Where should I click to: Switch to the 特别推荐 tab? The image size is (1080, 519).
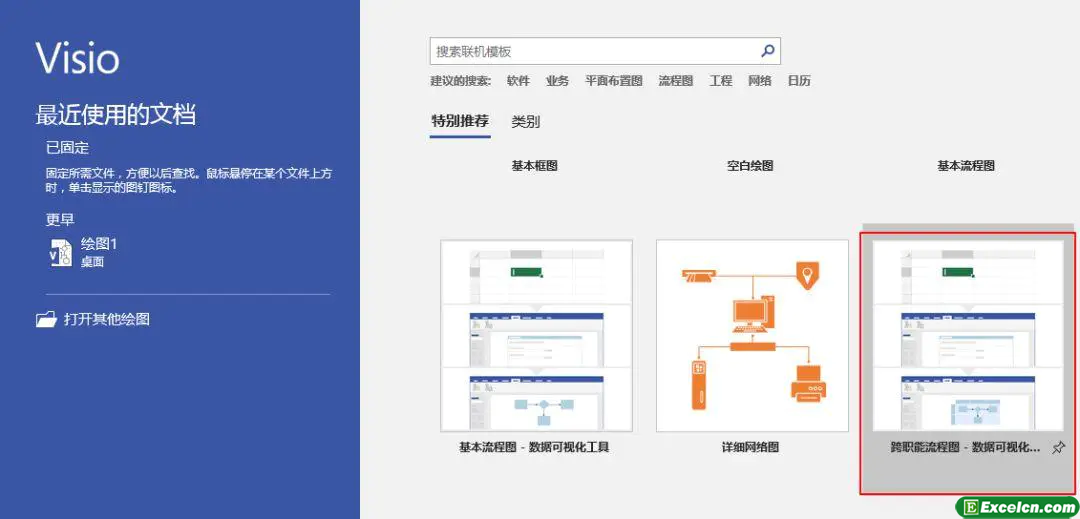[460, 122]
